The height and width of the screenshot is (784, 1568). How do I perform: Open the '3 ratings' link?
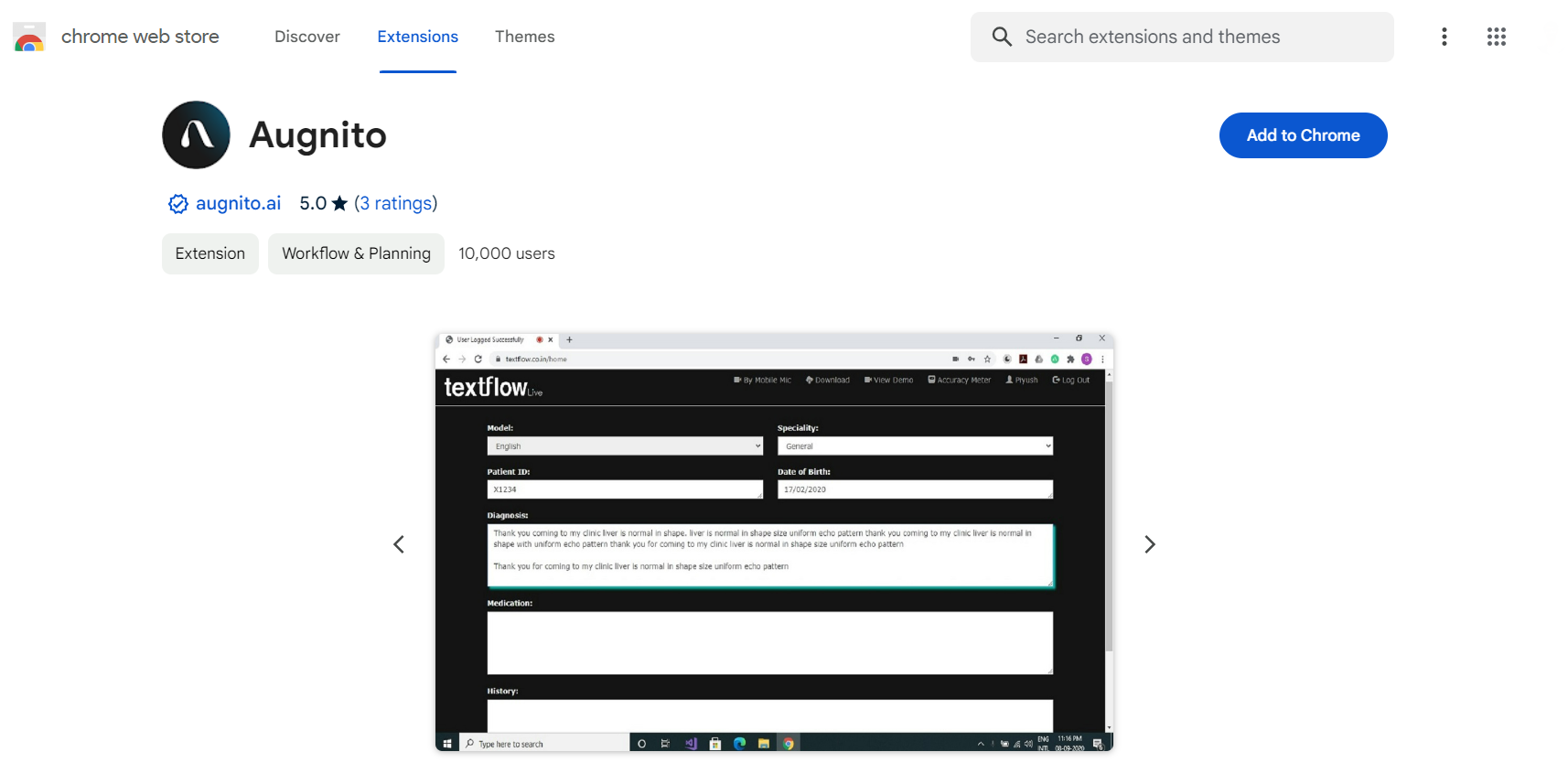(396, 203)
